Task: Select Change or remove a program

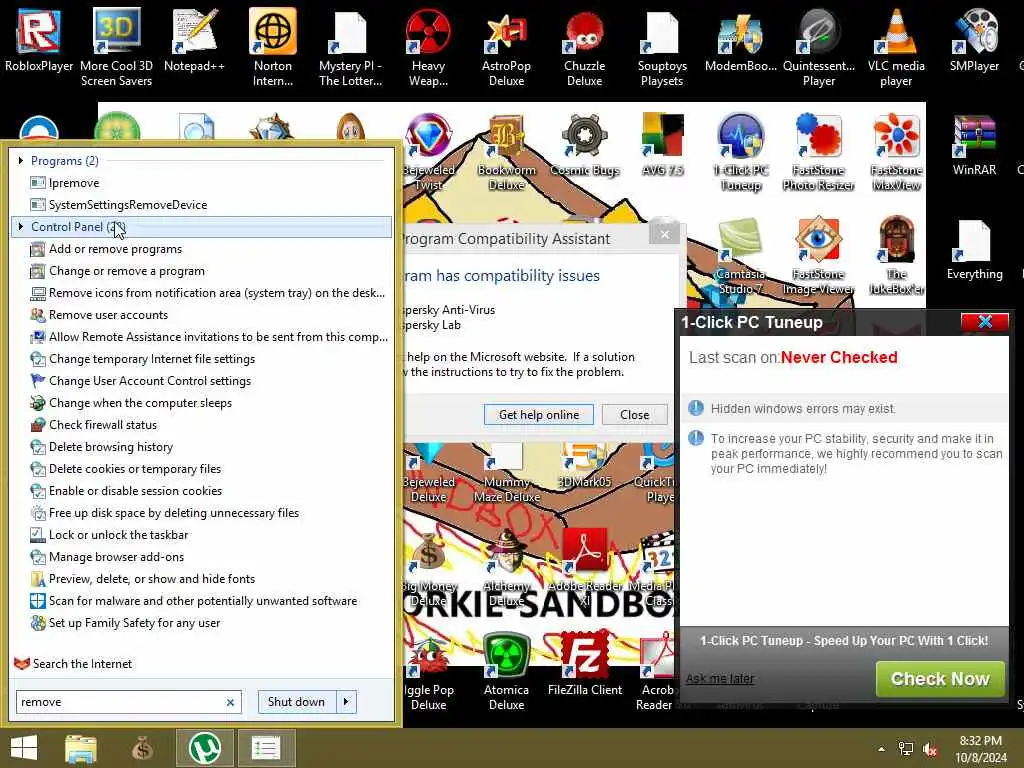Action: click(126, 271)
